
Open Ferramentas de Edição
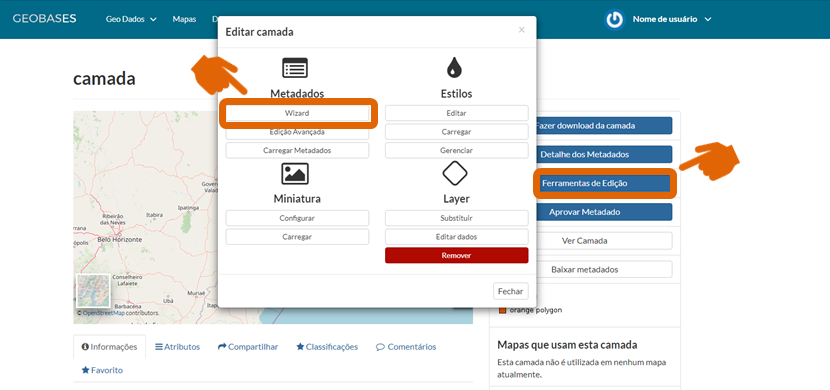[x=605, y=183]
